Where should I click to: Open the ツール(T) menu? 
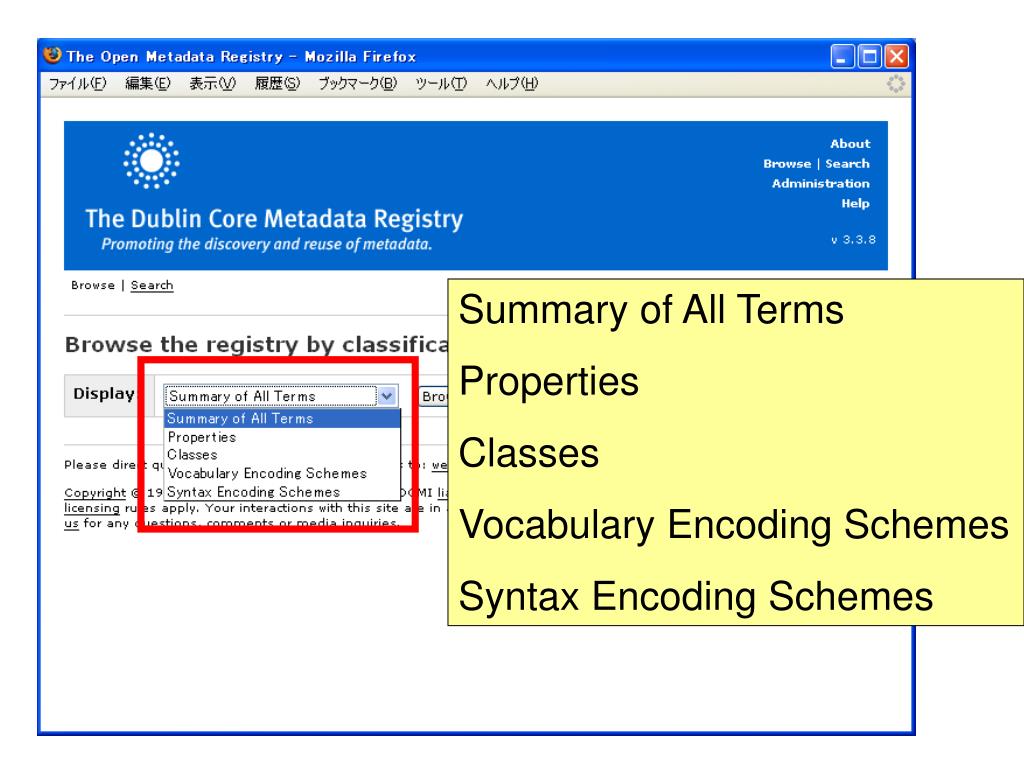441,84
